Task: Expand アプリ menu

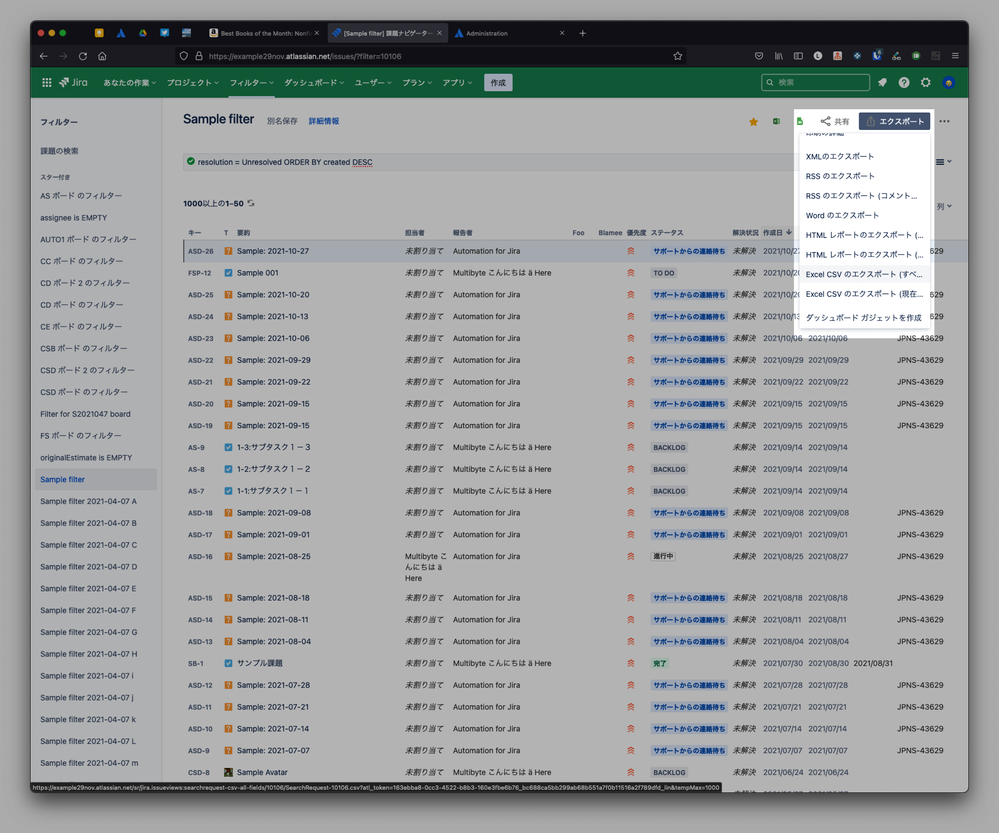Action: [x=457, y=83]
